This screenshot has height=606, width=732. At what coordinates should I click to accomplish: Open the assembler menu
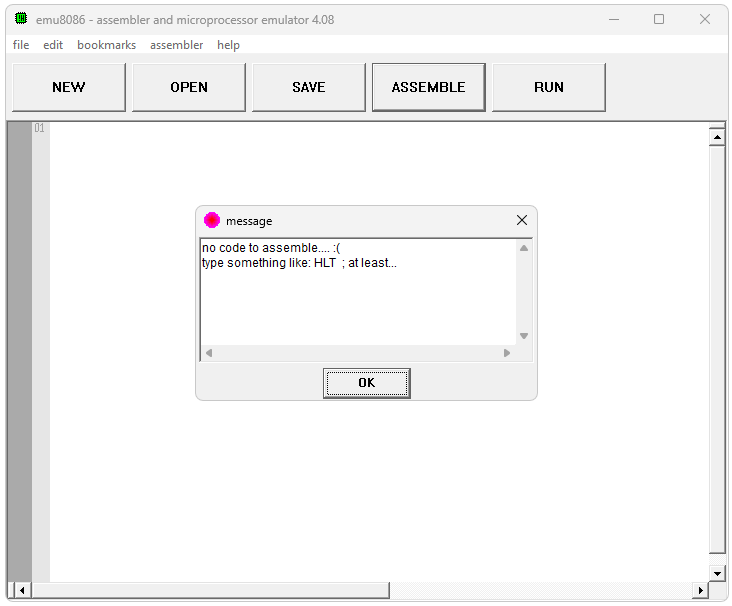pyautogui.click(x=176, y=45)
